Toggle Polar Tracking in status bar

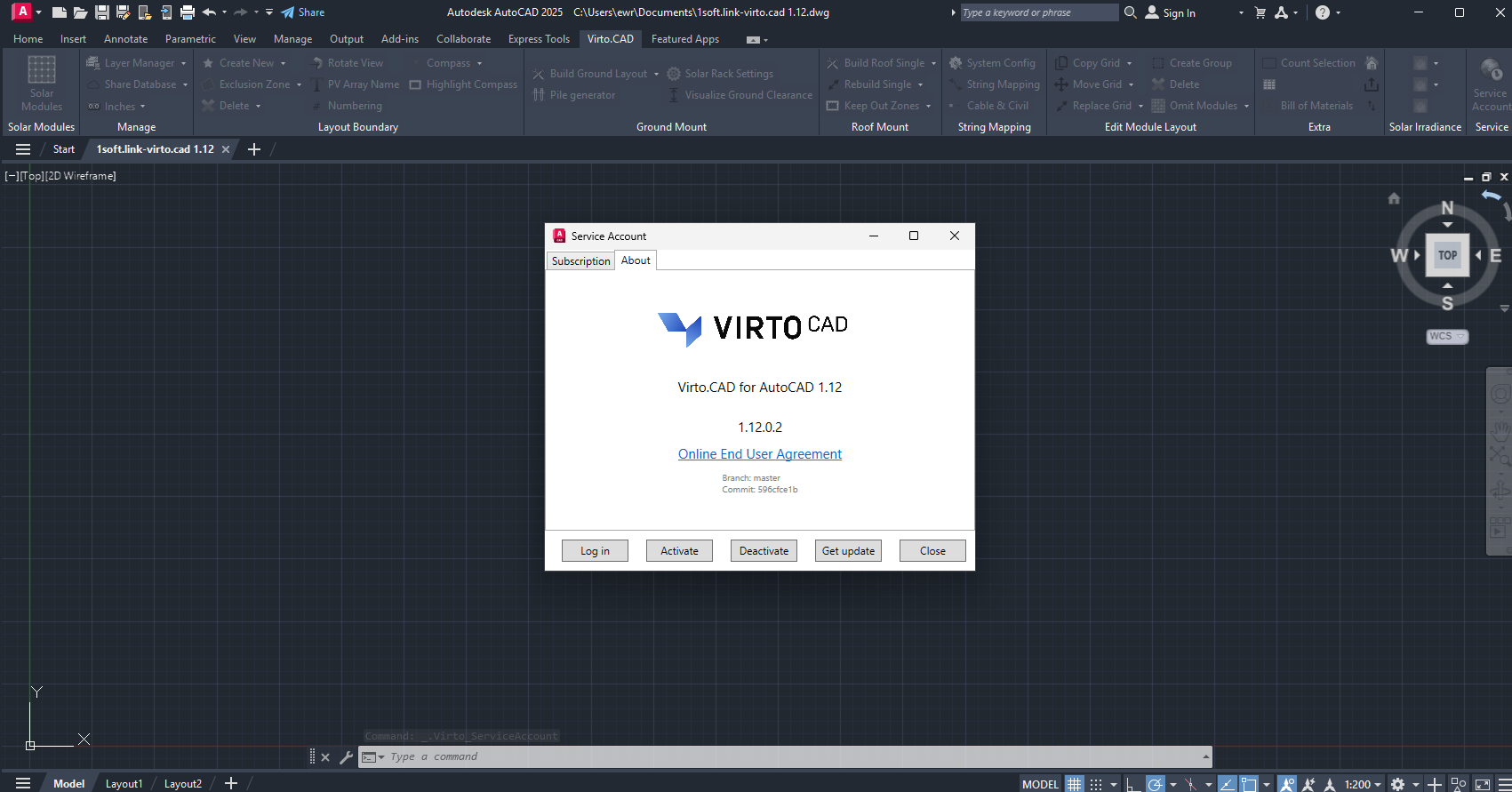[1155, 784]
